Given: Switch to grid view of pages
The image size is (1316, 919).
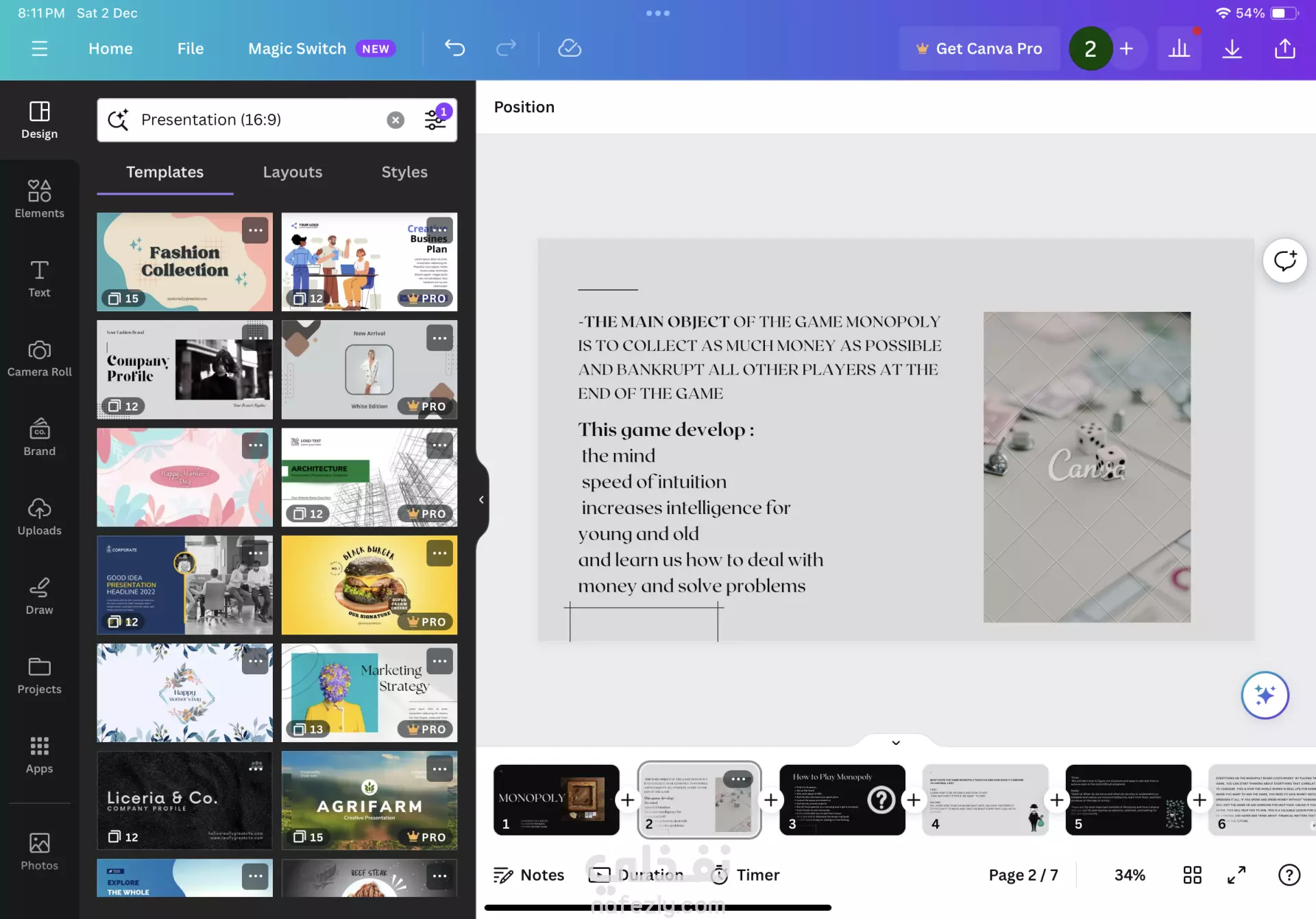Looking at the screenshot, I should coord(1192,874).
